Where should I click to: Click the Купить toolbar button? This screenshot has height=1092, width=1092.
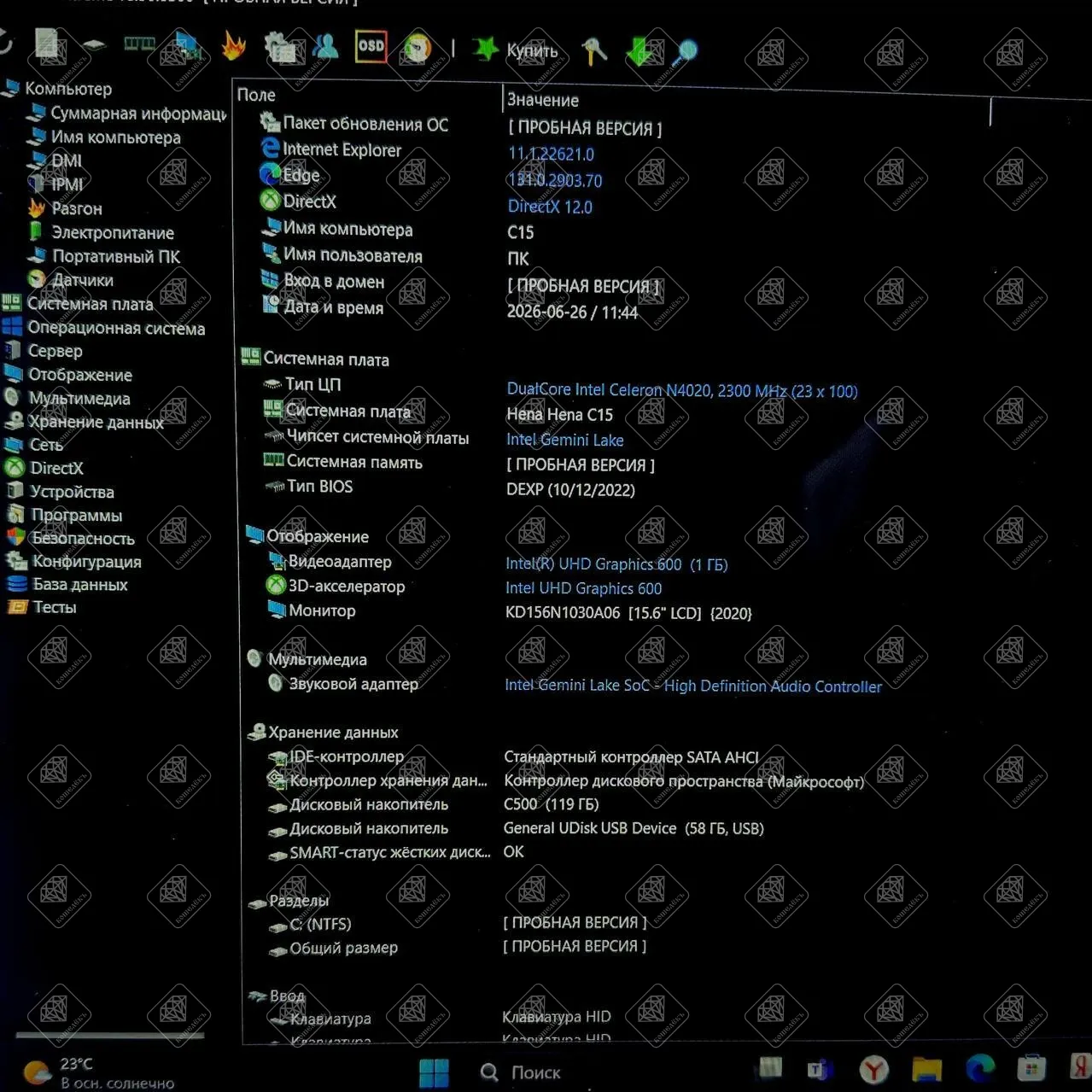pos(532,50)
